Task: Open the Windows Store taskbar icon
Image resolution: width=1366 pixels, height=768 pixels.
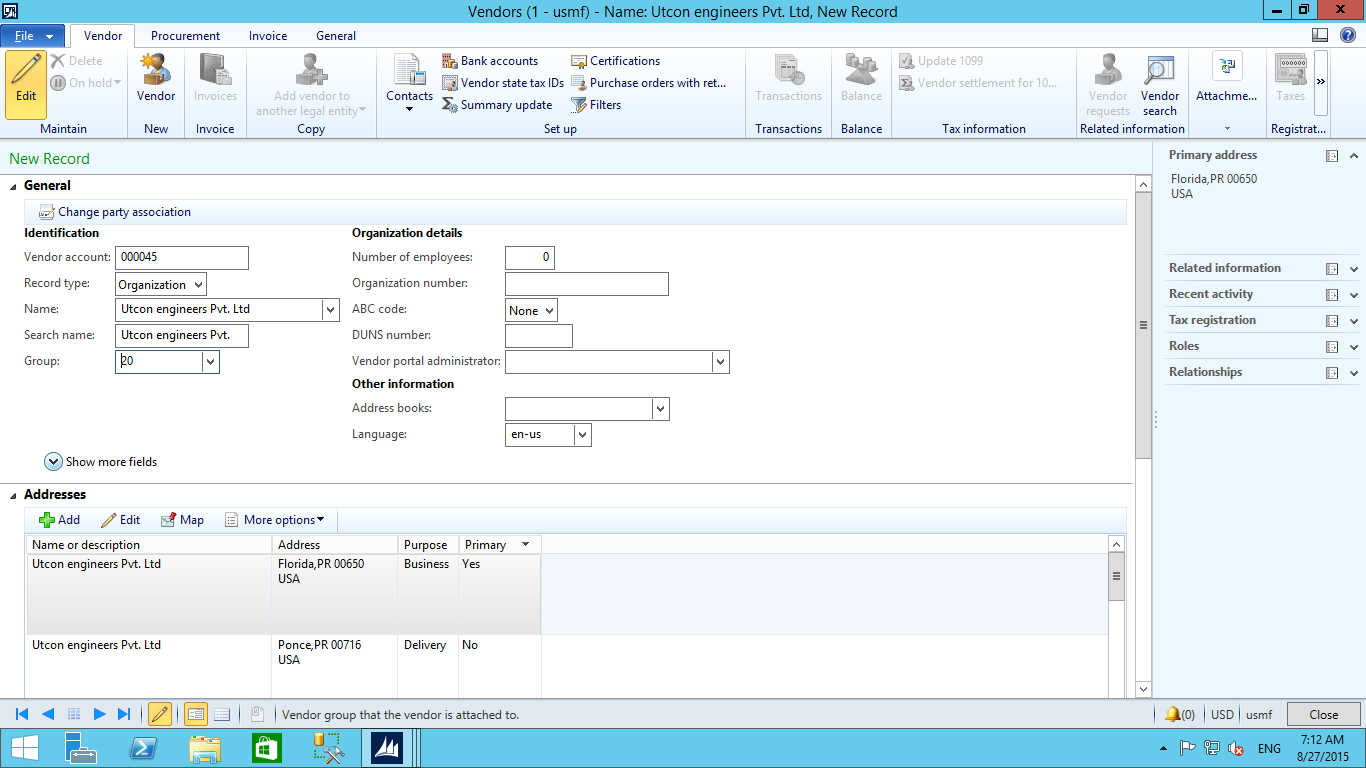Action: point(267,748)
